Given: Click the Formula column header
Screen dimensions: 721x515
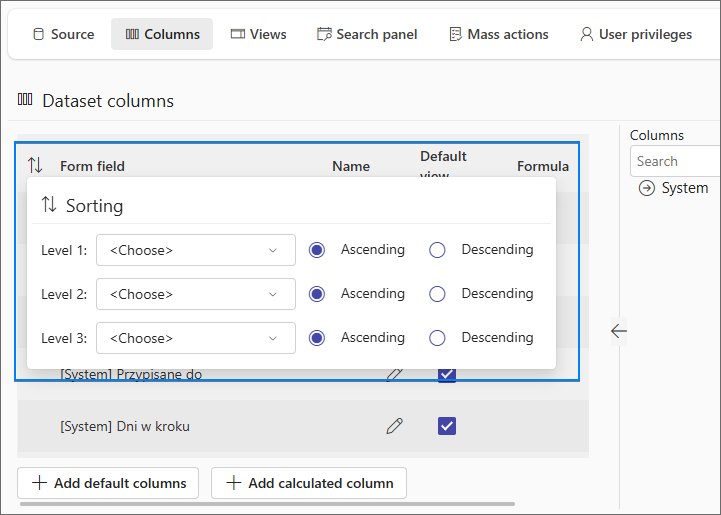Looking at the screenshot, I should coord(543,166).
